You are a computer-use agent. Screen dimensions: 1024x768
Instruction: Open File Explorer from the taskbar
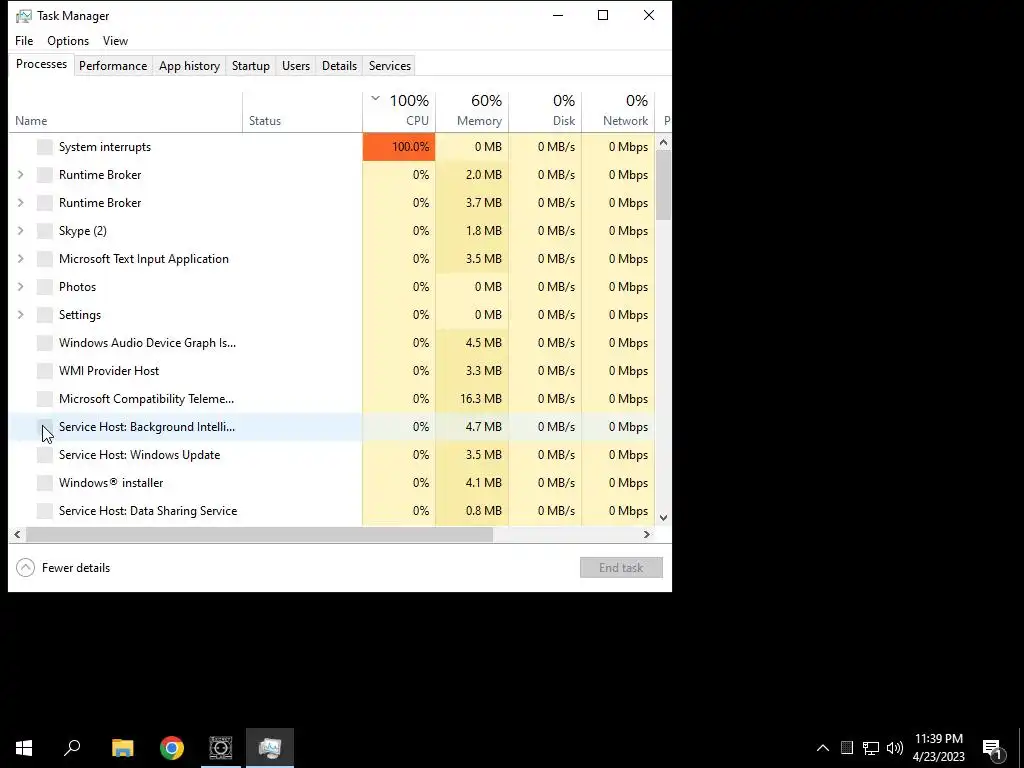[x=123, y=748]
